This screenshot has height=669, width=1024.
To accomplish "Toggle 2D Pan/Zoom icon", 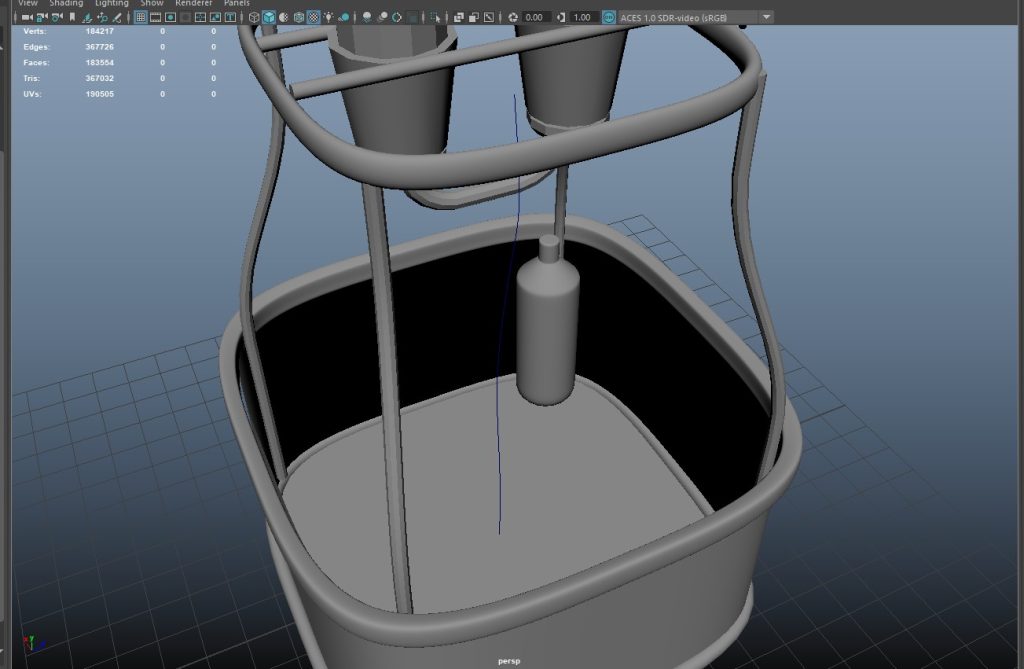I will (102, 18).
